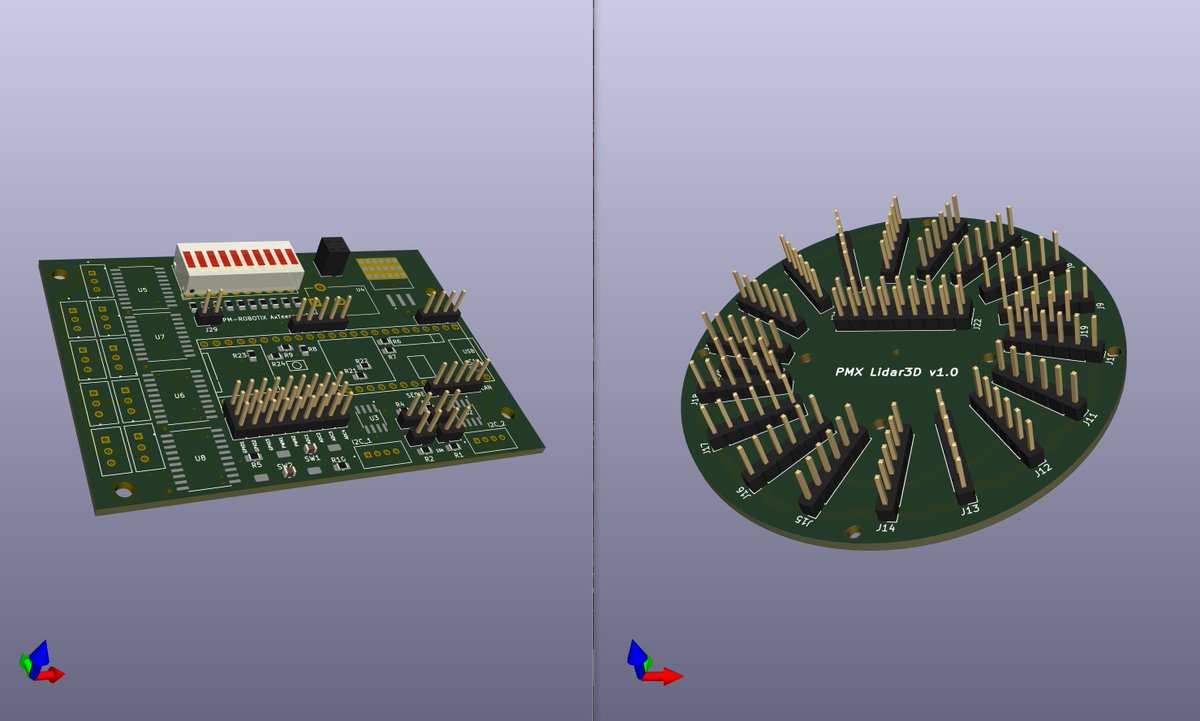Click the green Y-axis arrow in left orientation gizmo

(x=25, y=663)
